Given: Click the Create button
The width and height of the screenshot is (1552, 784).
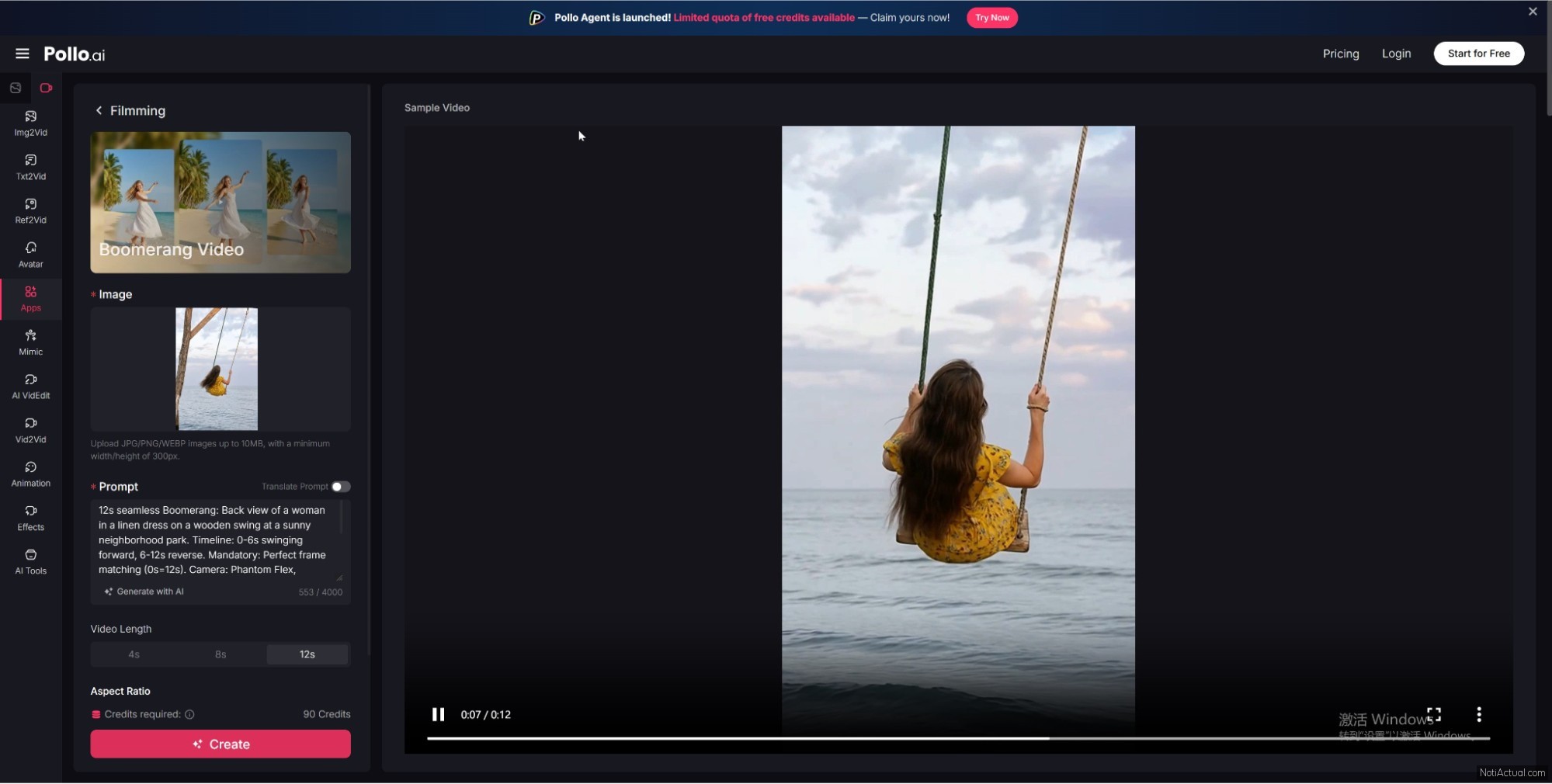Looking at the screenshot, I should pyautogui.click(x=220, y=744).
